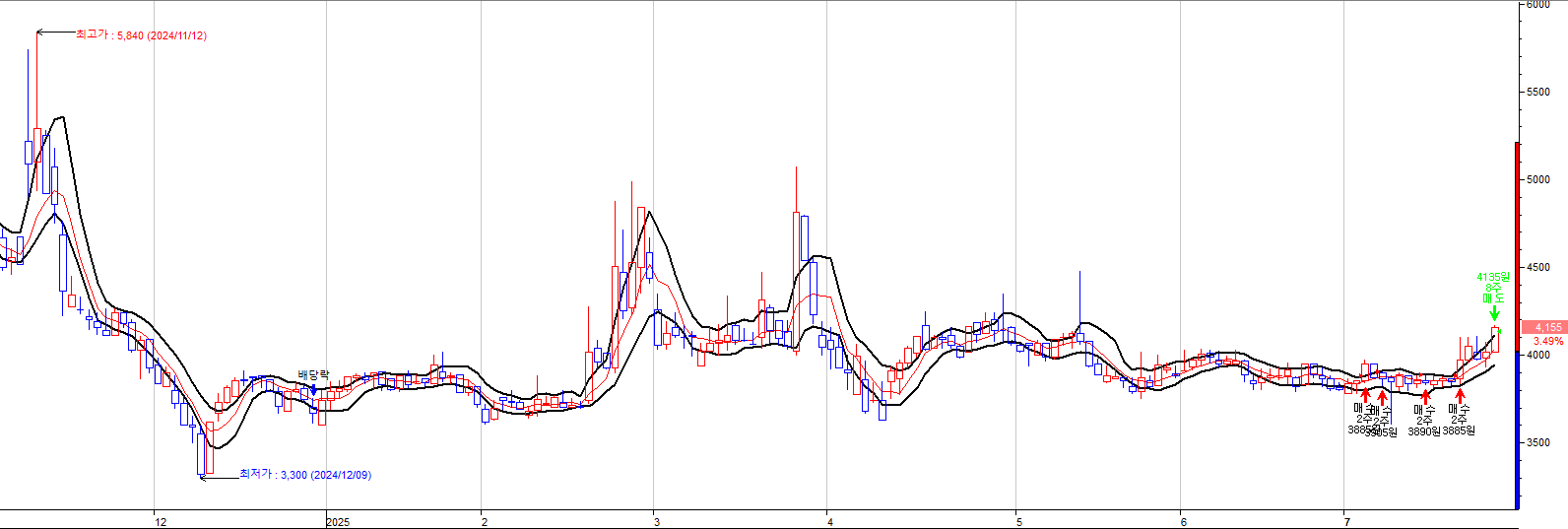This screenshot has height=529, width=1568.
Task: Click the 3500 price axis label
Action: click(x=1538, y=442)
